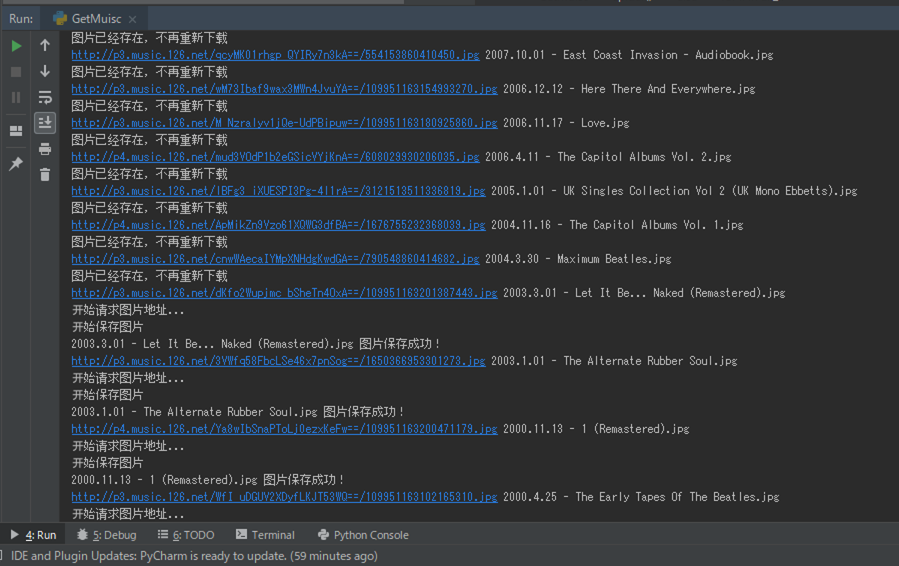The width and height of the screenshot is (899, 566).
Task: Open Here There And Everywhere image link
Action: (x=284, y=89)
